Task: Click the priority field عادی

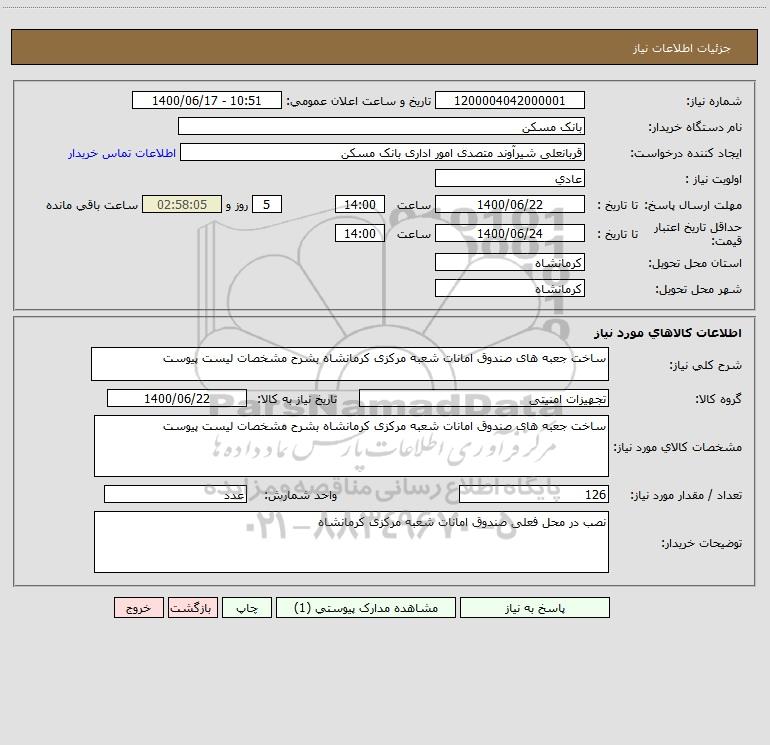Action: (510, 178)
